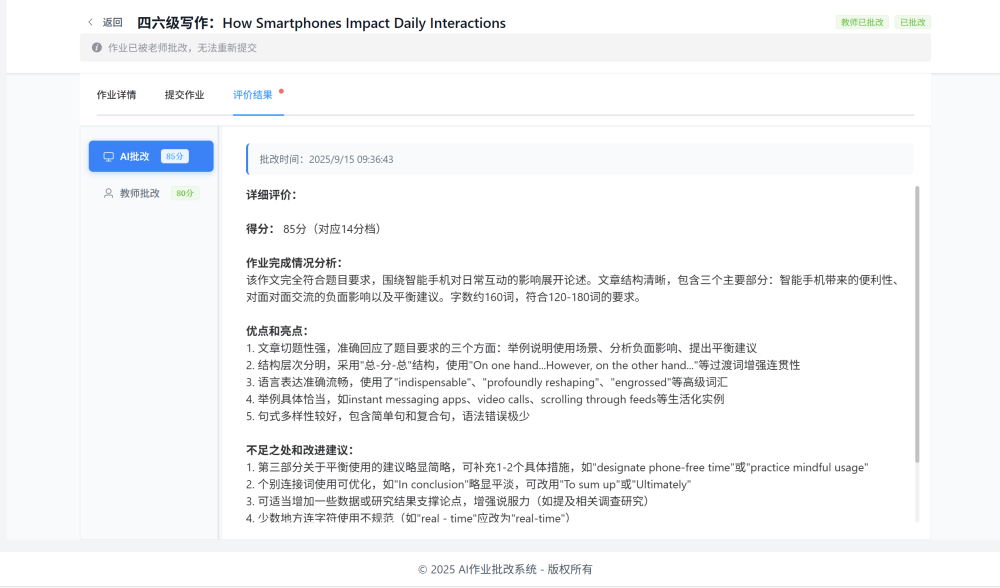This screenshot has width=1000, height=588.
Task: Click the person icon beside 教师批改
Action: pyautogui.click(x=108, y=193)
